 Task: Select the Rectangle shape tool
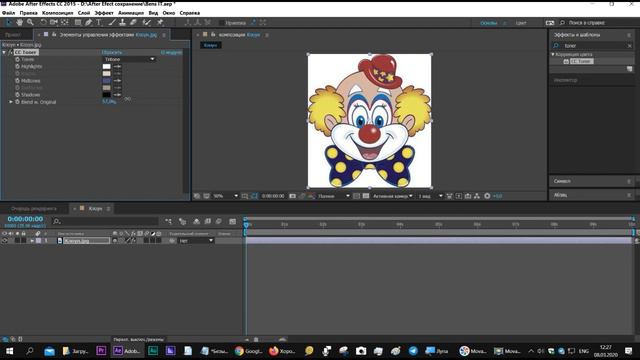[x=78, y=22]
